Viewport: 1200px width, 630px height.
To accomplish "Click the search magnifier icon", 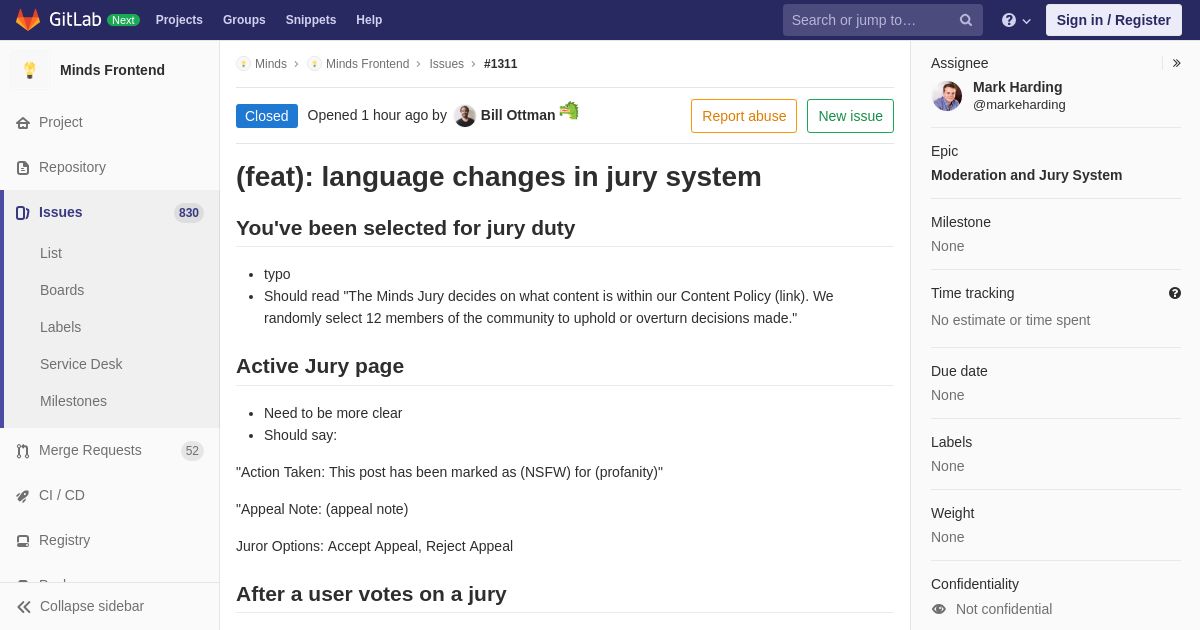I will pyautogui.click(x=965, y=20).
